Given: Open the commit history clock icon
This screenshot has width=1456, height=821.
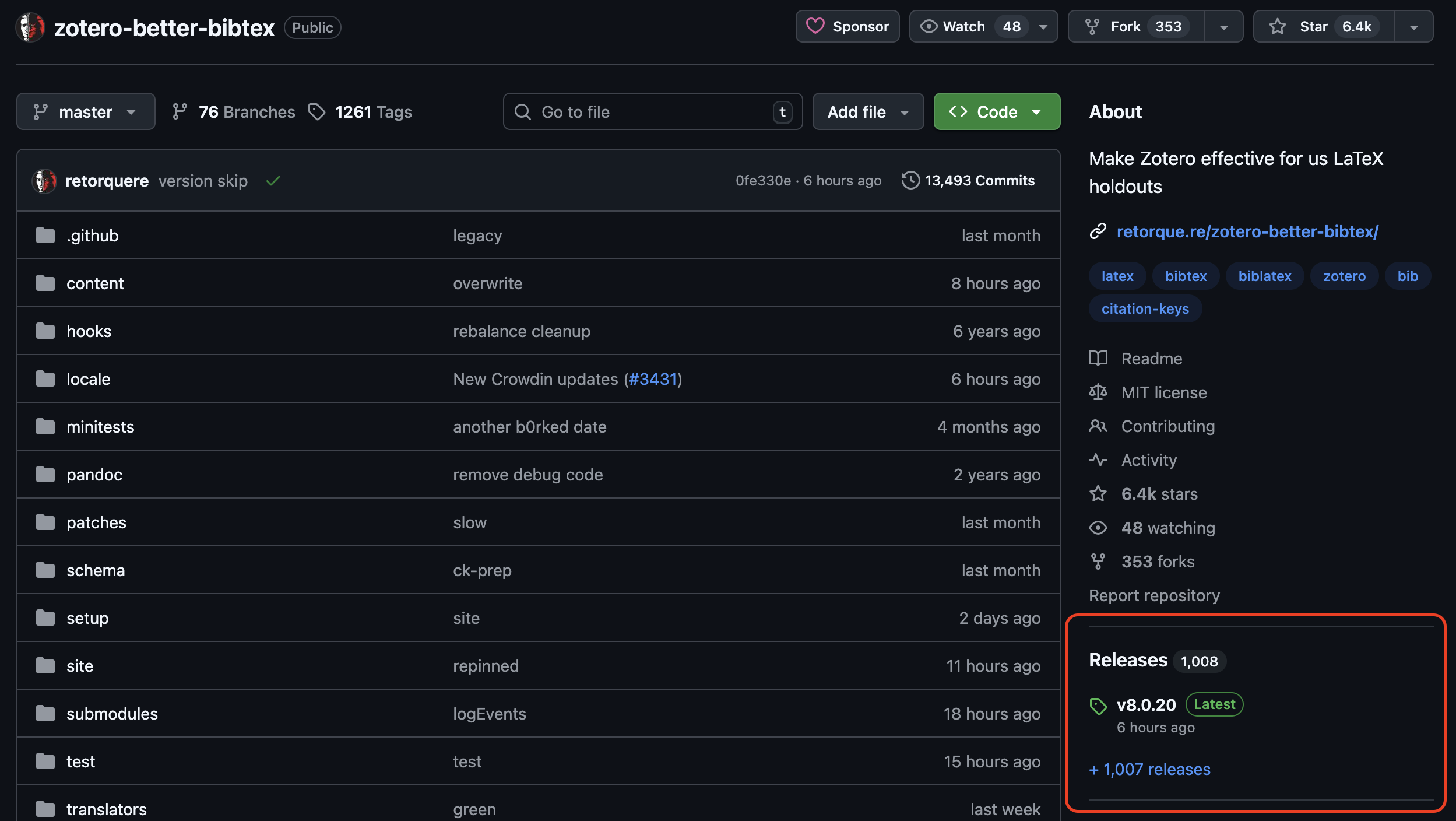Looking at the screenshot, I should [910, 180].
